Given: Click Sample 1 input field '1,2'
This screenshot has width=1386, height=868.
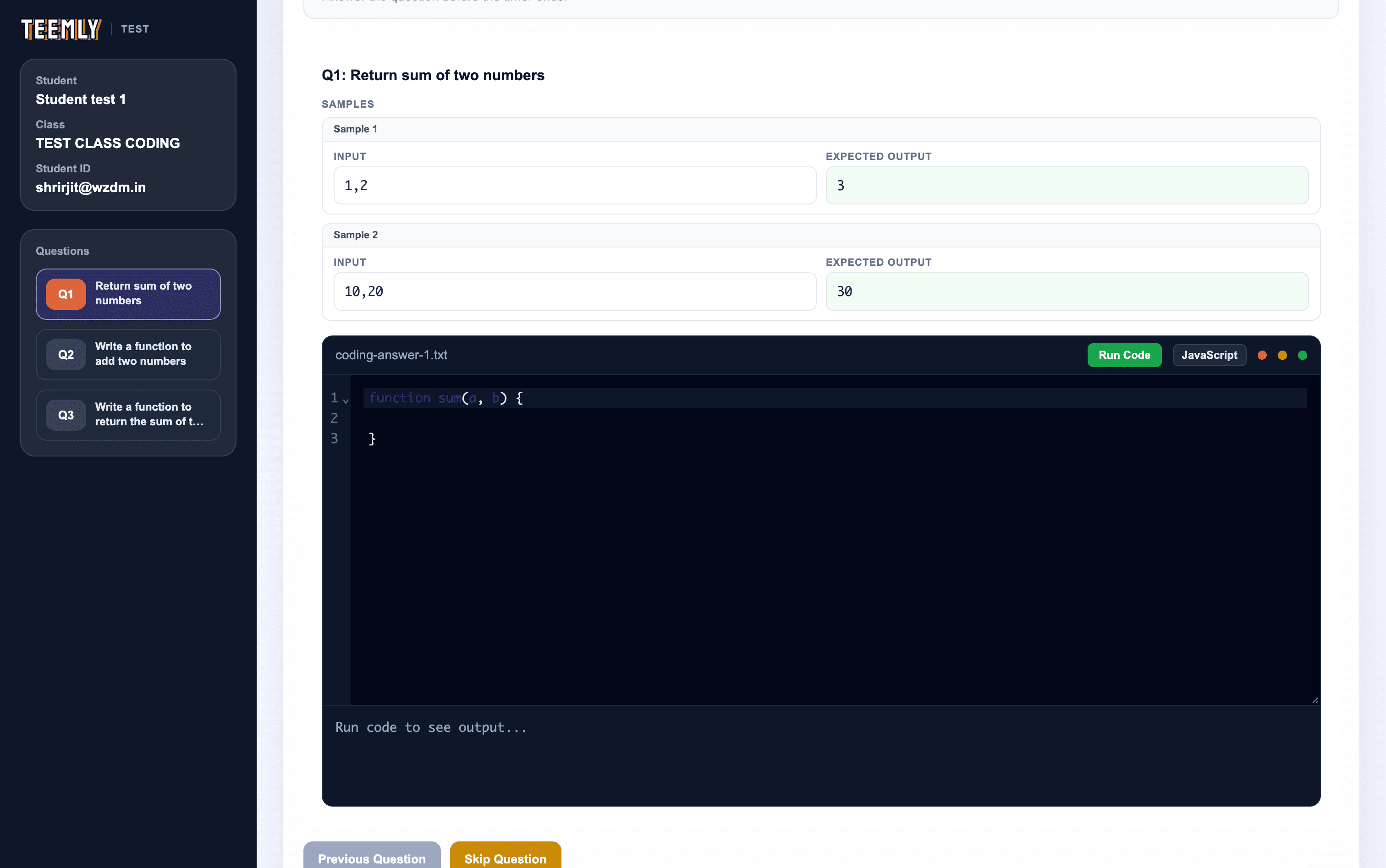Looking at the screenshot, I should [575, 186].
